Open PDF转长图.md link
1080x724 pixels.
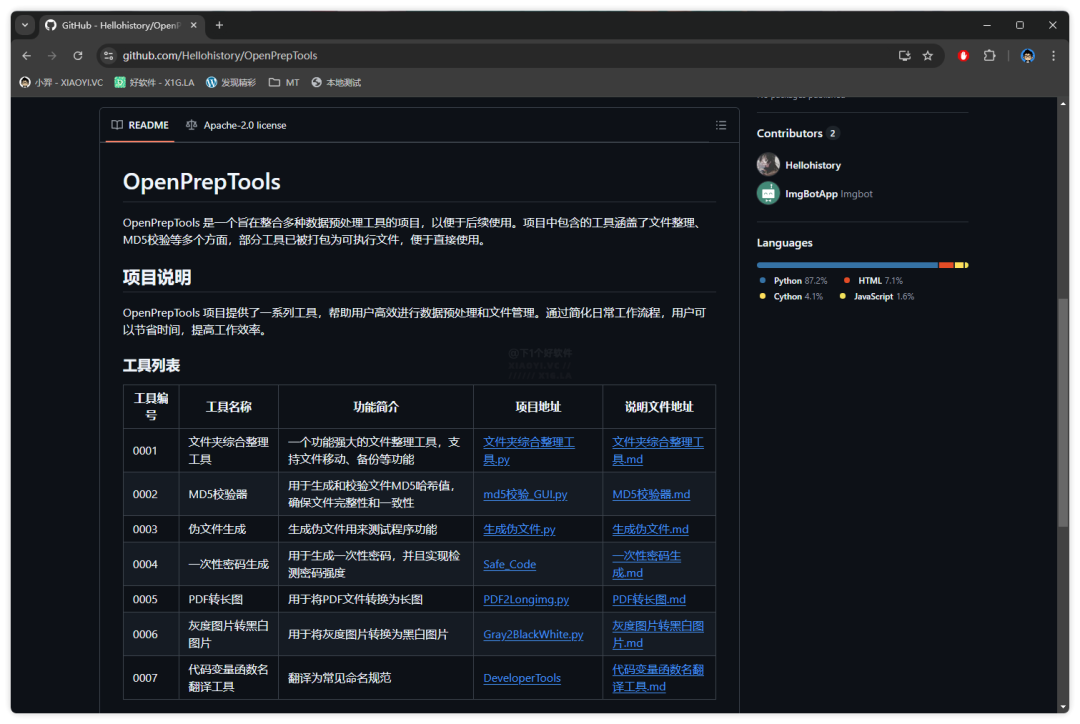pyautogui.click(x=649, y=600)
